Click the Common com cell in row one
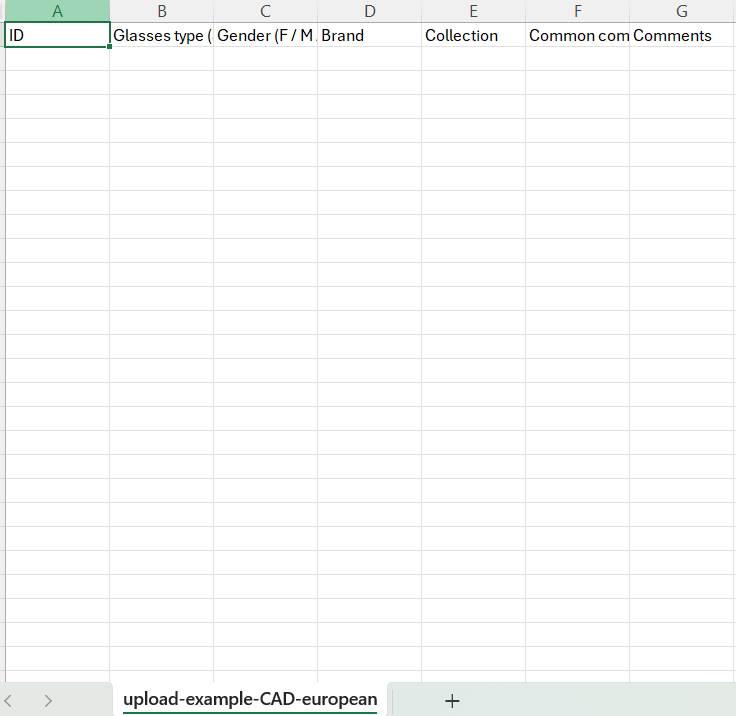Image resolution: width=736 pixels, height=716 pixels. [x=577, y=35]
